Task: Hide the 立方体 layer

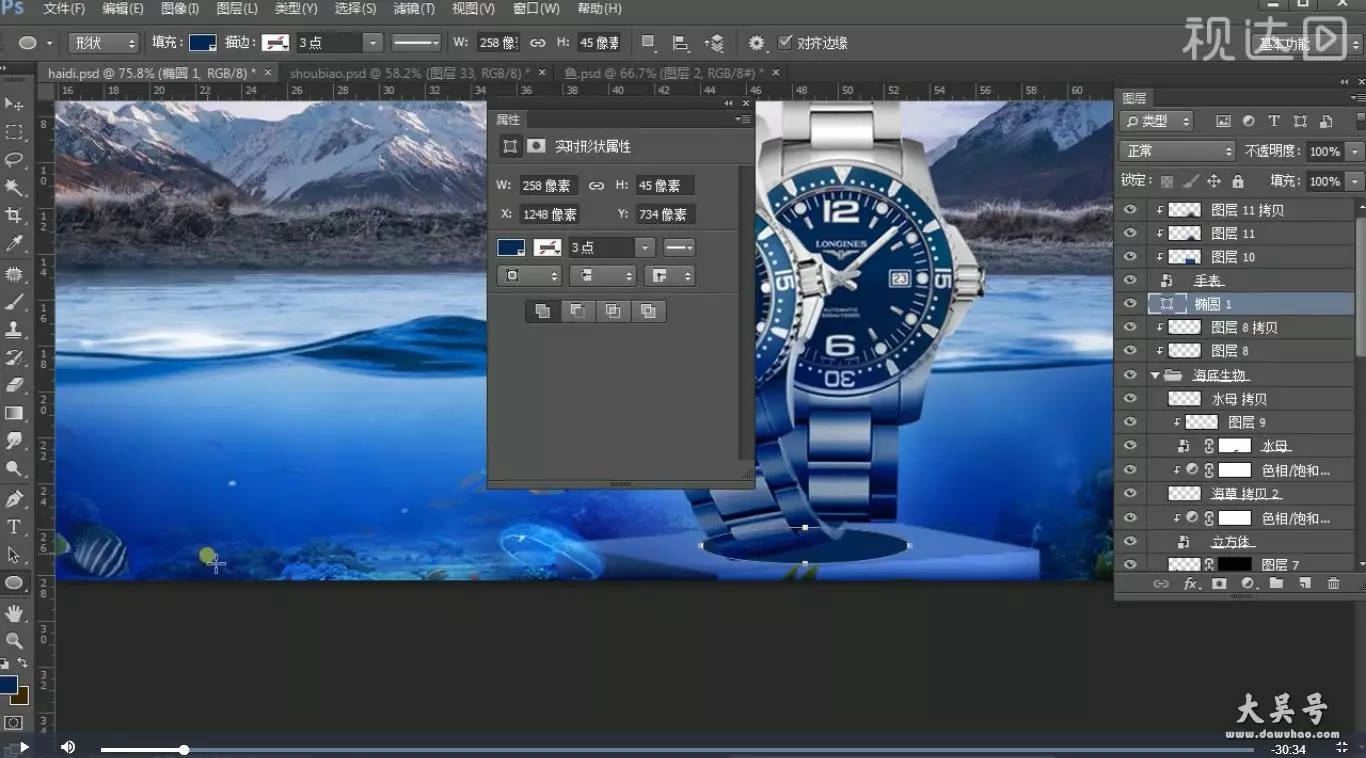Action: click(1130, 541)
